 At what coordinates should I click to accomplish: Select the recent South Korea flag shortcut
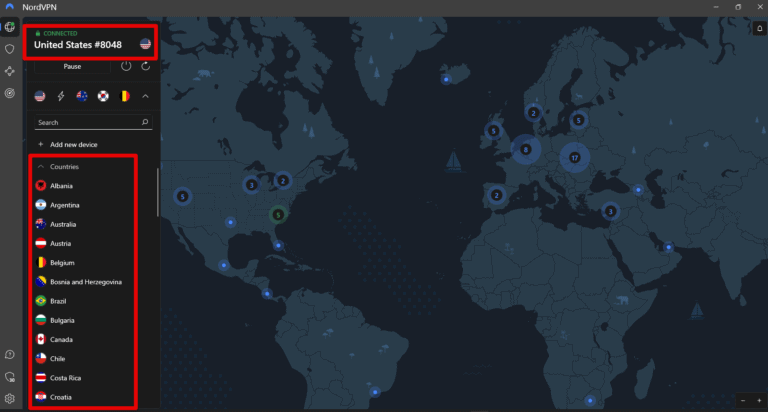tap(103, 96)
